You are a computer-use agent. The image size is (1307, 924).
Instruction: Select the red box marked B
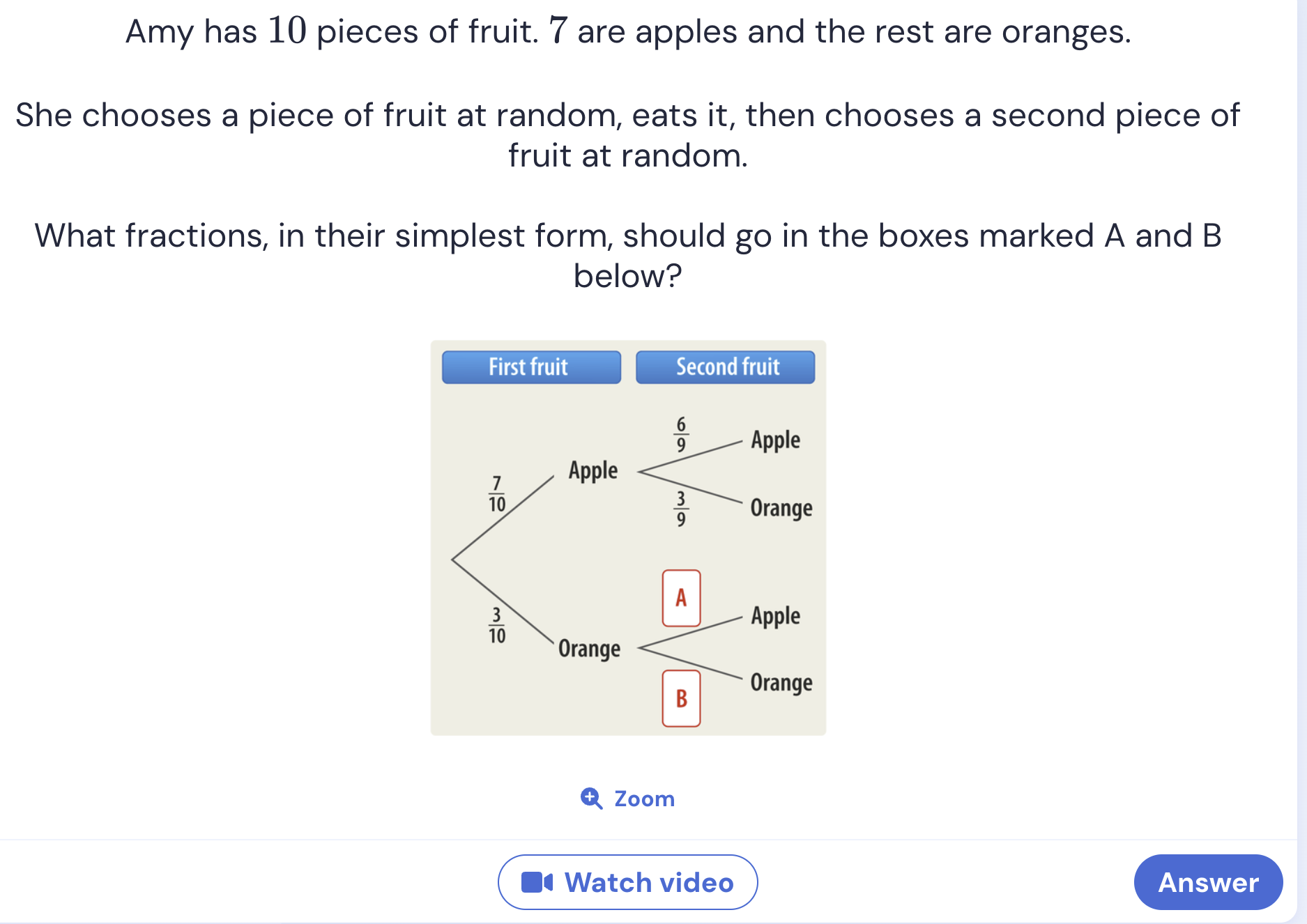681,698
